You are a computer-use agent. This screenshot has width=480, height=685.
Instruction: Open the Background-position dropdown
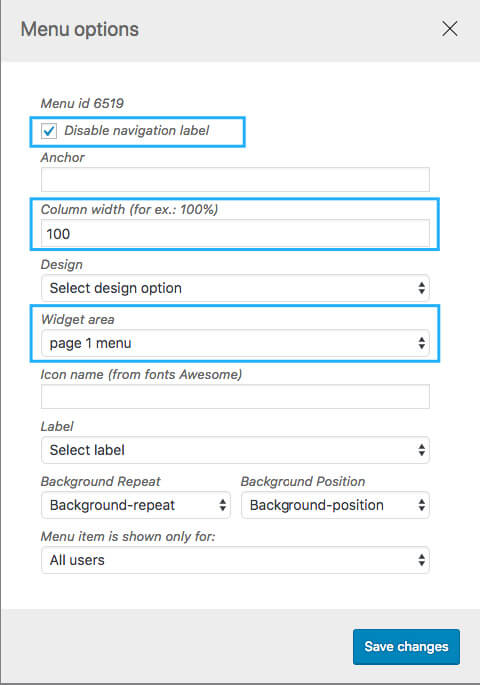coord(335,505)
